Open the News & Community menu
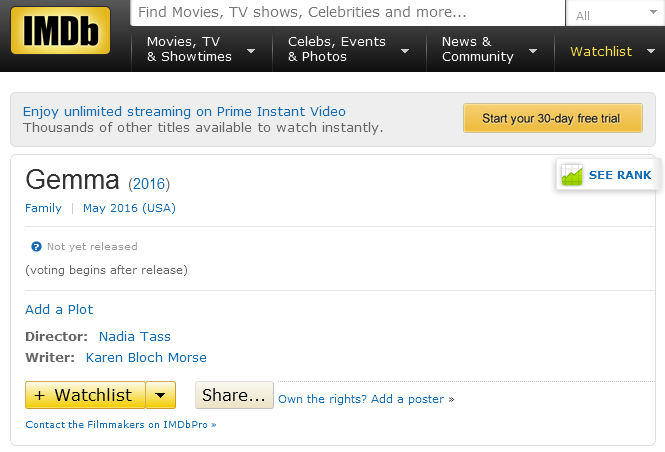 [x=489, y=50]
